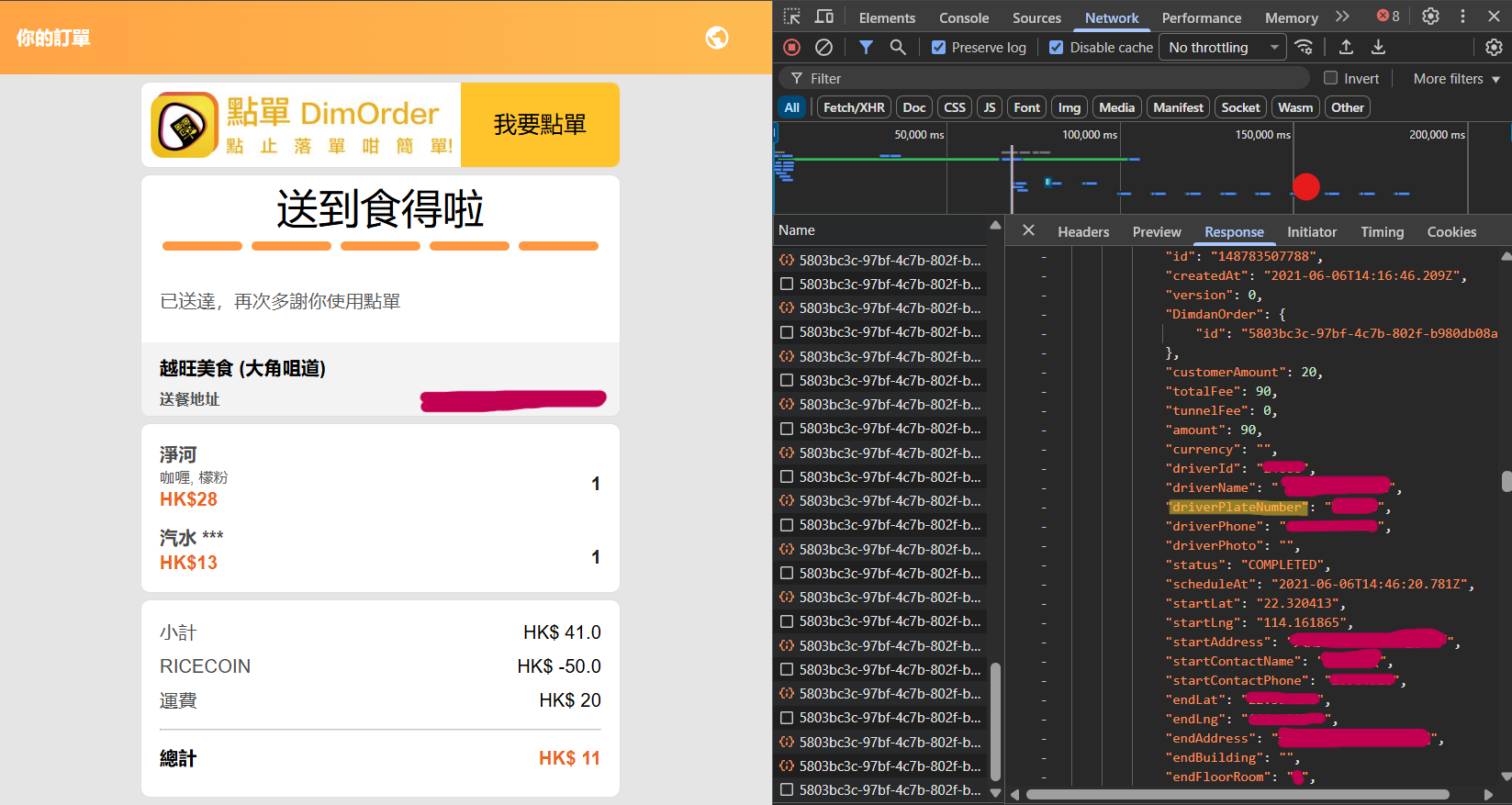Click the globe language icon
This screenshot has height=805, width=1512.
point(717,38)
